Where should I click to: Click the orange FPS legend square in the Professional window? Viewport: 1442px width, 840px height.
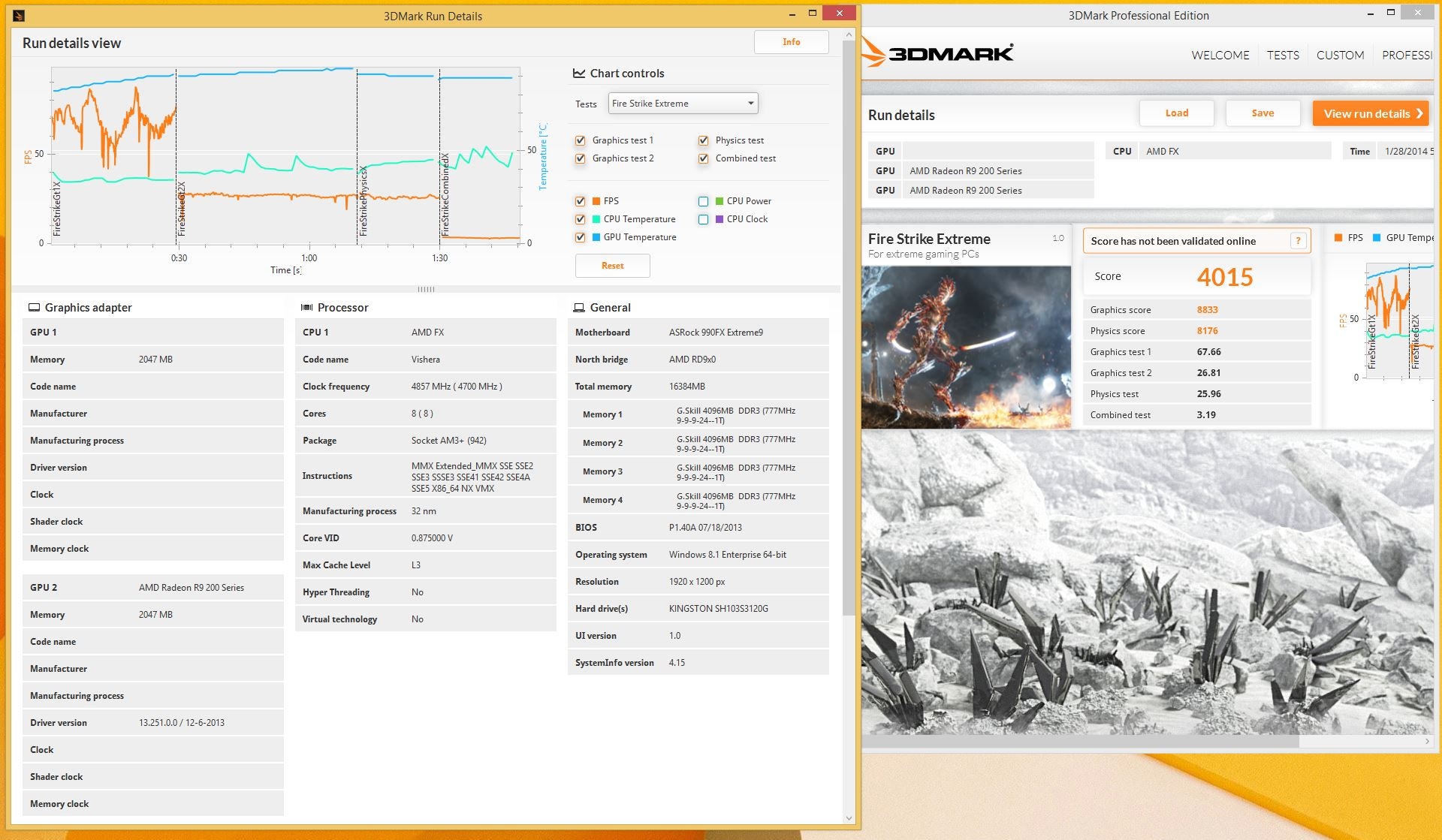pos(1338,237)
